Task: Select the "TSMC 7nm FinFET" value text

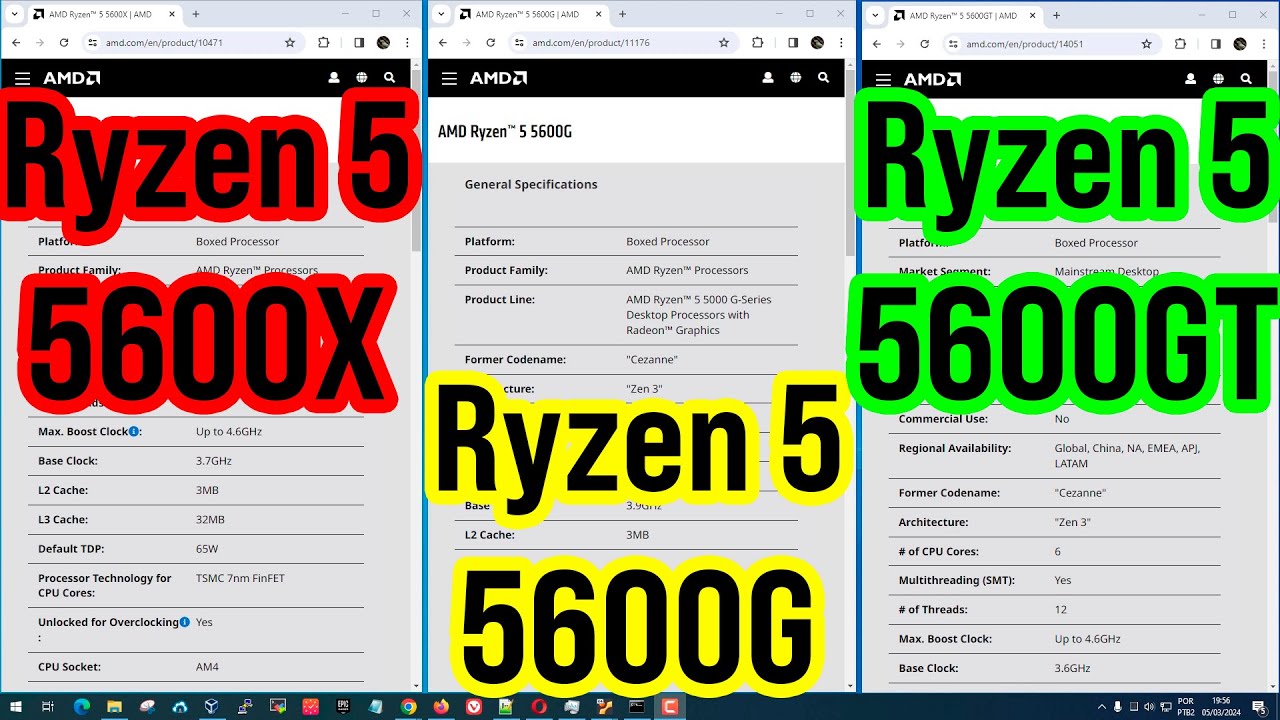Action: pos(240,578)
